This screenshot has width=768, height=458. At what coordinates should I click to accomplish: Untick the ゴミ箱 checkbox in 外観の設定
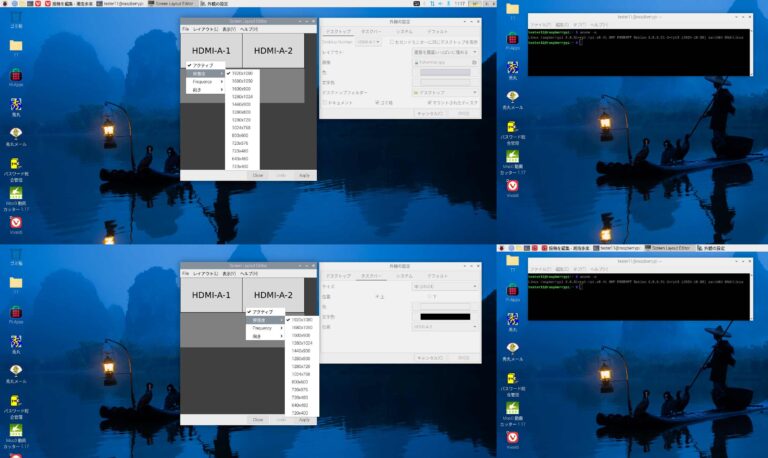pos(377,102)
